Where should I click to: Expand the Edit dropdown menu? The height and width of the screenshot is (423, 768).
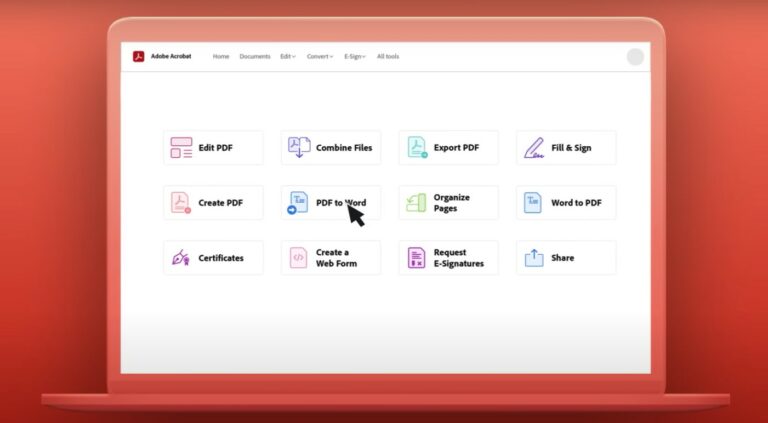[287, 57]
